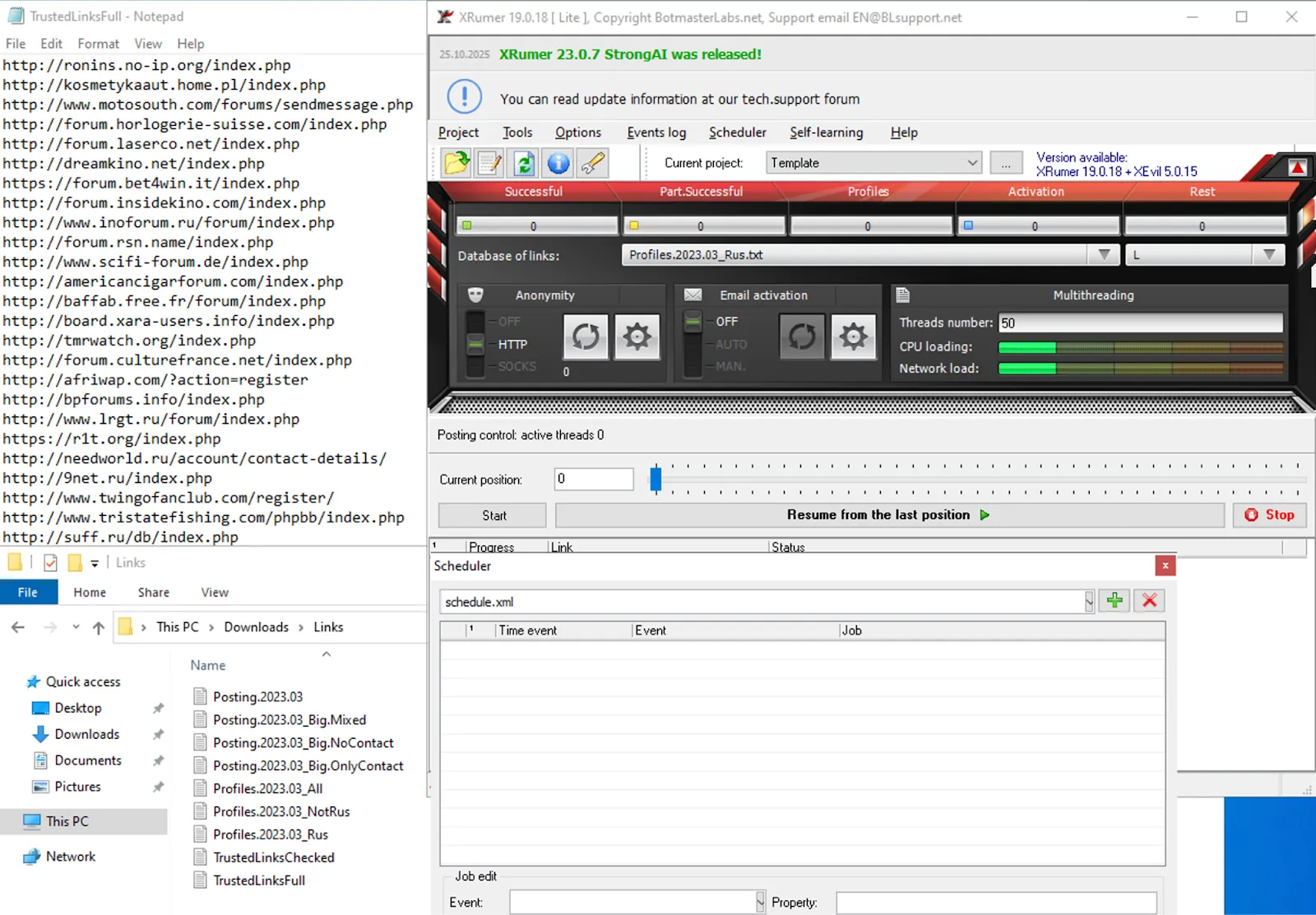Click the refresh icon in the toolbar
This screenshot has width=1316, height=915.
pyautogui.click(x=524, y=163)
